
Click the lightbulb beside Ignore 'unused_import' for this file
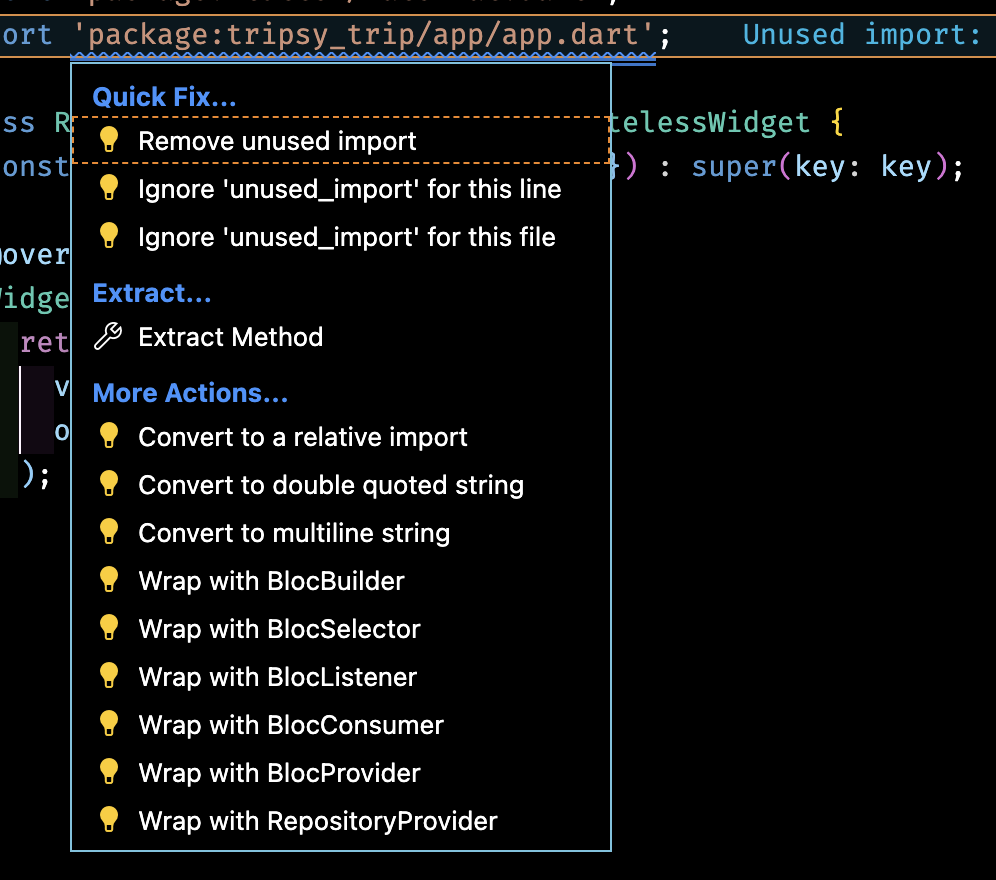point(109,236)
